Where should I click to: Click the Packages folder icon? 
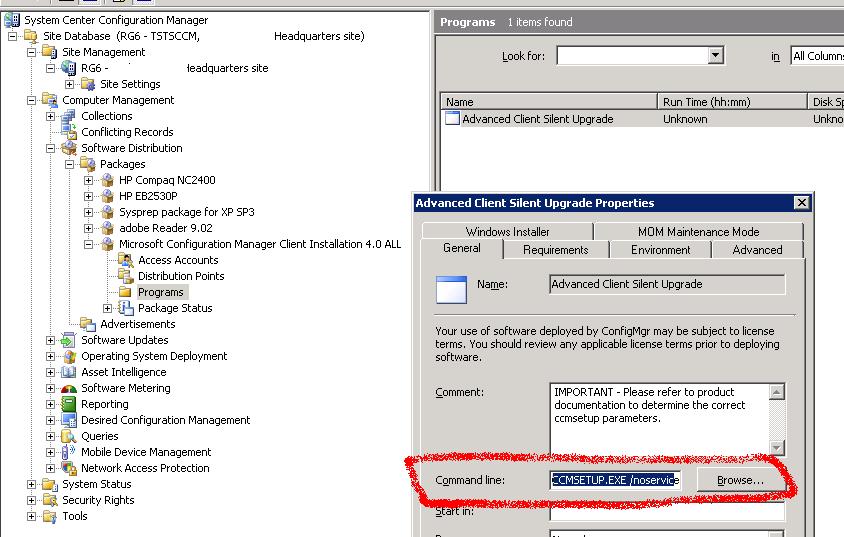(x=88, y=164)
